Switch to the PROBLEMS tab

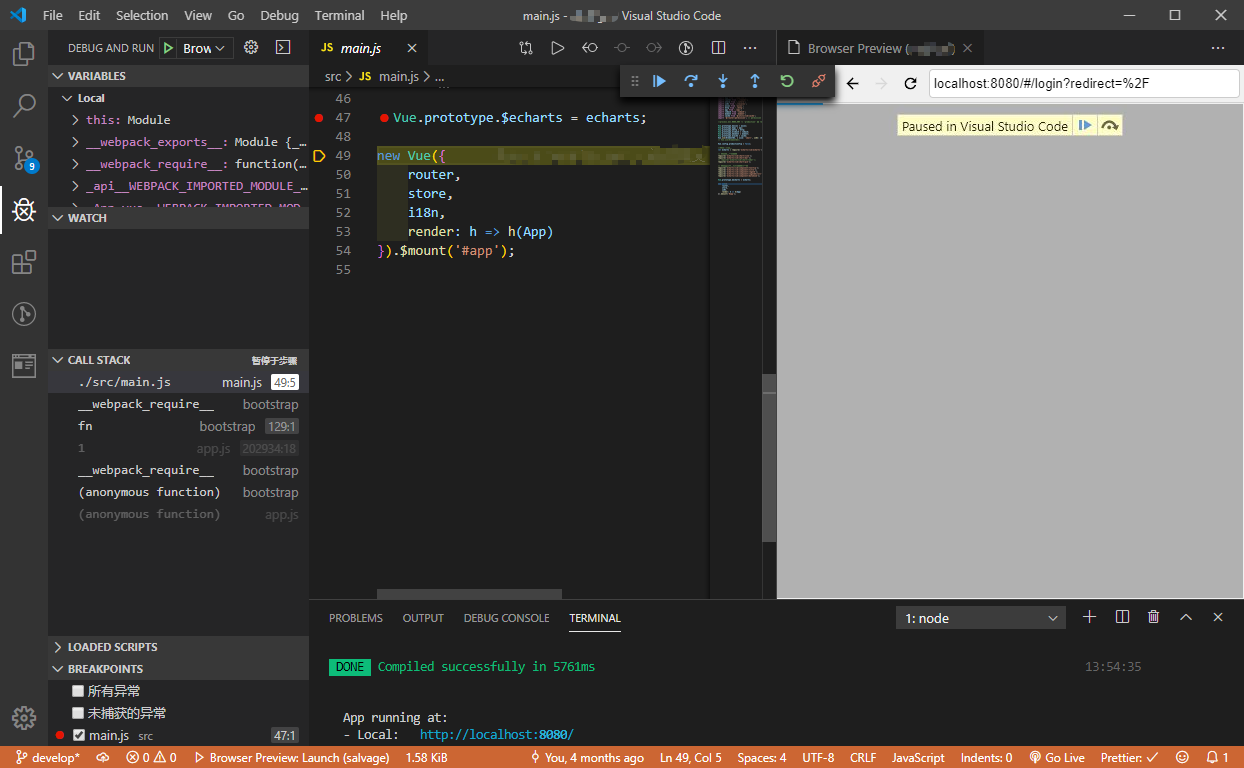[356, 618]
